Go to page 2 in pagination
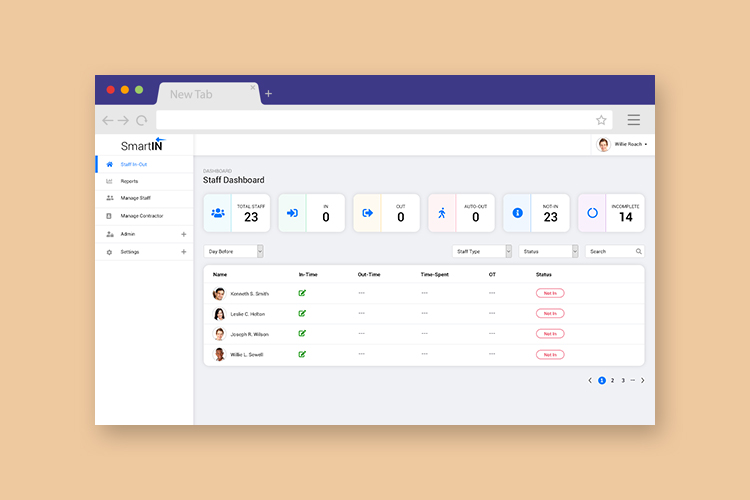This screenshot has width=750, height=500. (613, 380)
